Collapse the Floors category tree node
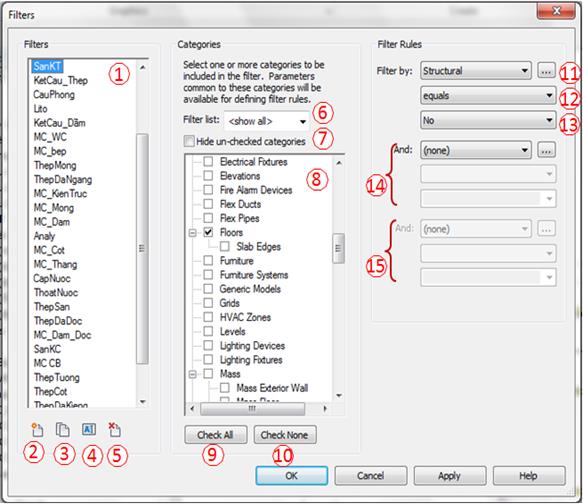Screen dimensions: 583x504 click(x=192, y=233)
